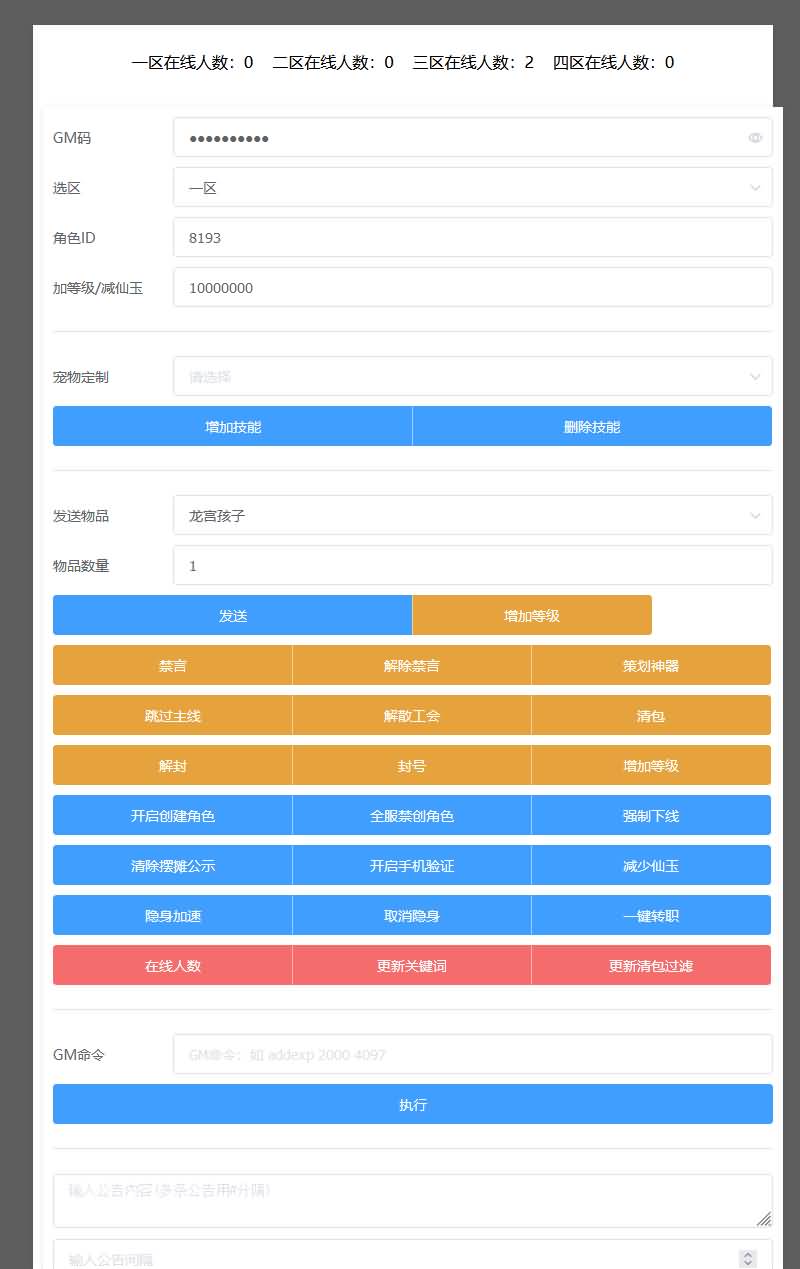The height and width of the screenshot is (1269, 800).
Task: Click the 策划神器 button
Action: (651, 666)
